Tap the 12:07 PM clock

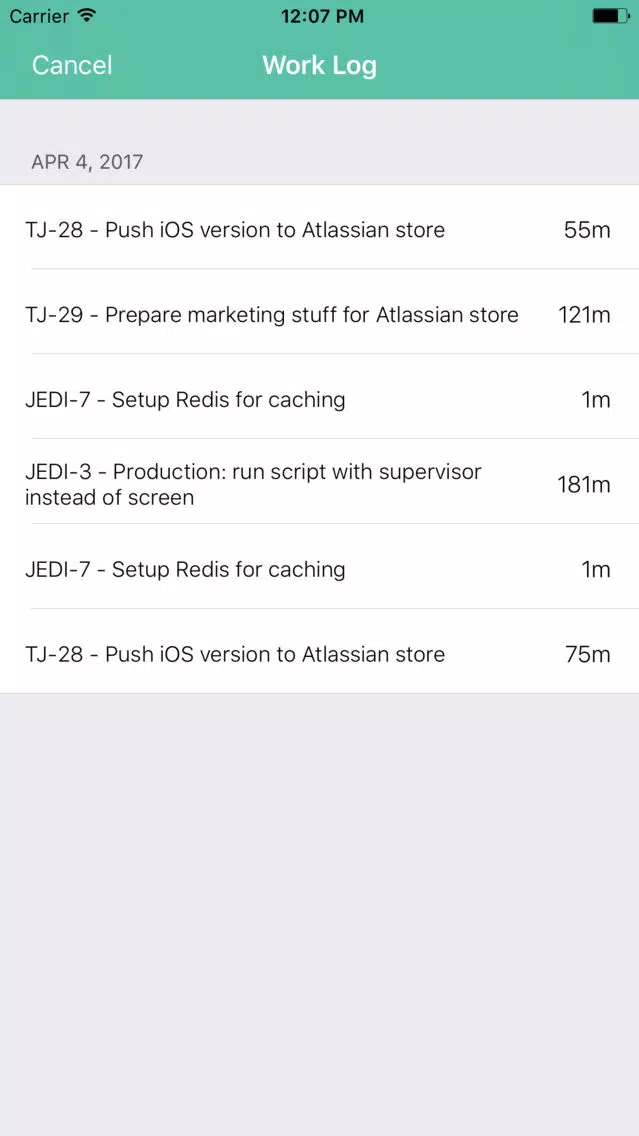point(322,16)
